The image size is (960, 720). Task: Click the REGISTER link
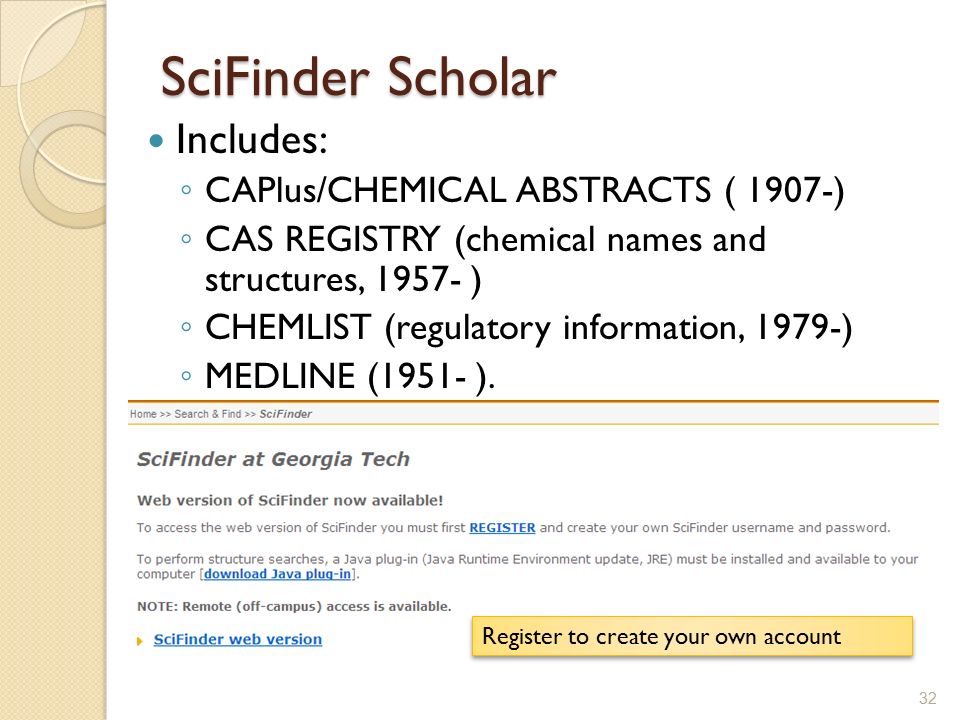tap(502, 528)
